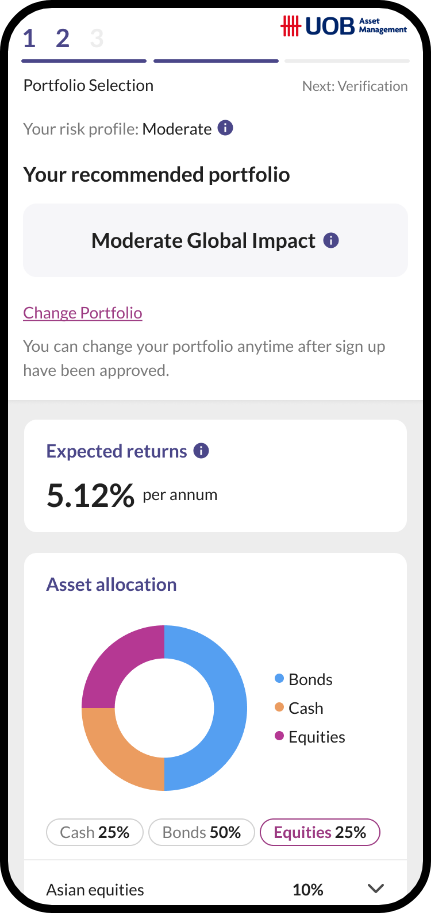This screenshot has width=431, height=913.
Task: Click the risk profile info icon
Action: click(225, 128)
